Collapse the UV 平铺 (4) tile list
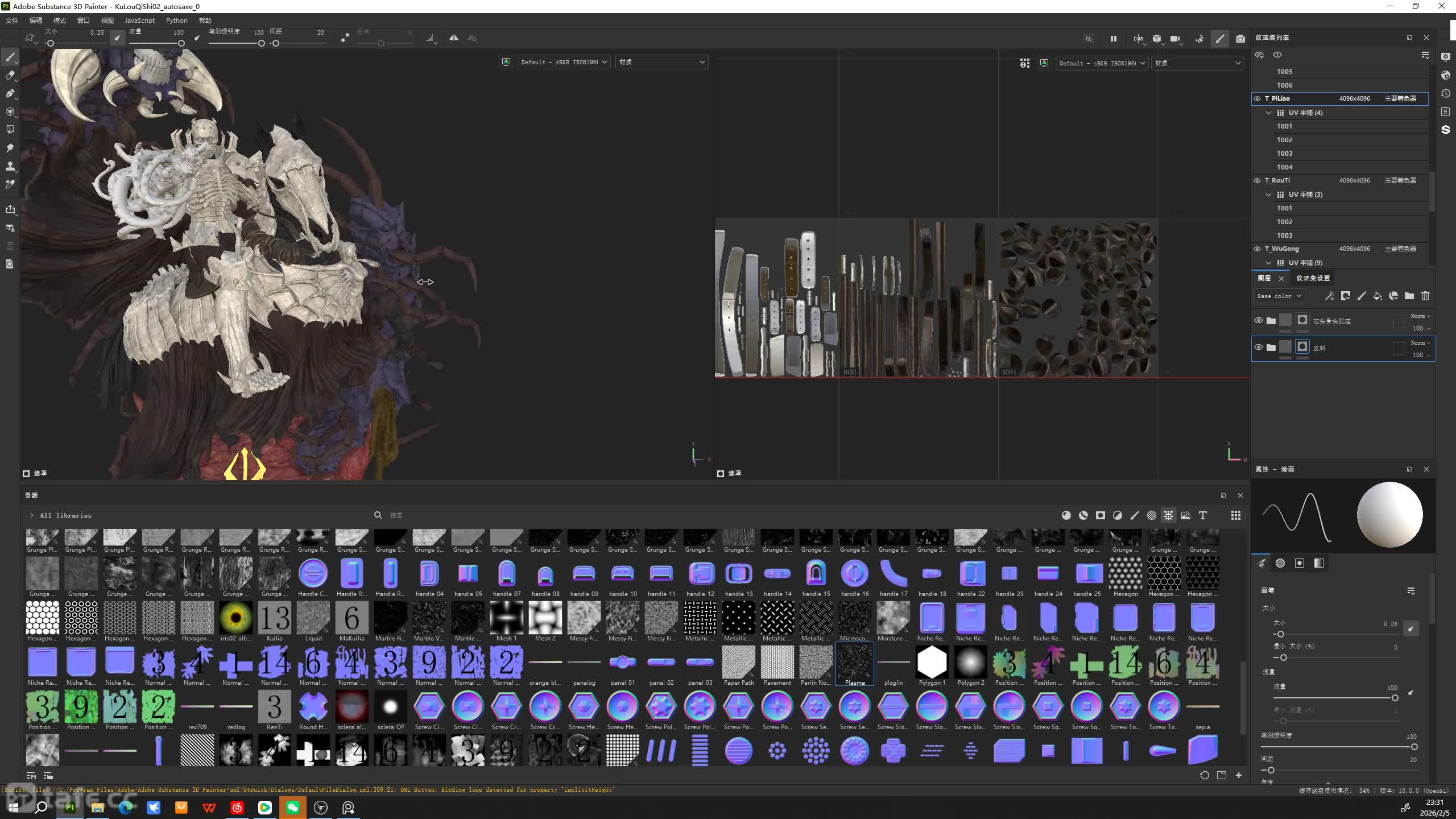Viewport: 1456px width, 819px height. point(1268,113)
